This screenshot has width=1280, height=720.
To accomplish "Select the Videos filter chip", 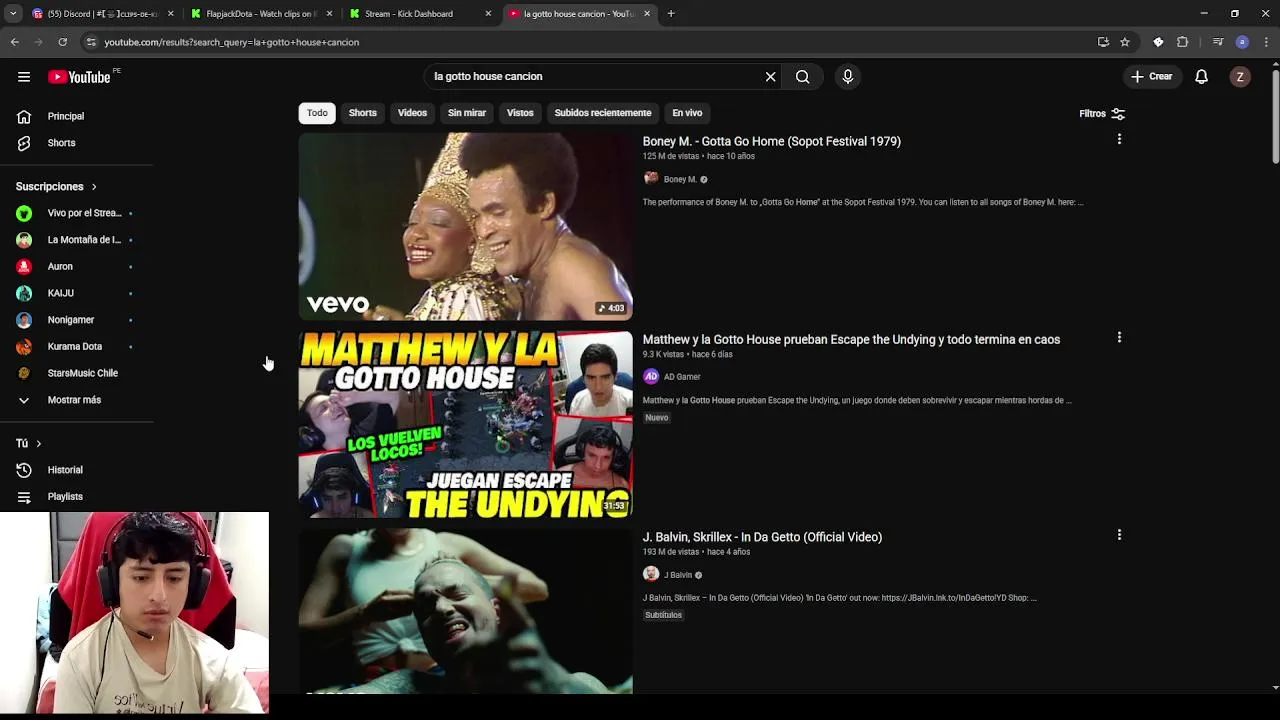I will pyautogui.click(x=412, y=113).
